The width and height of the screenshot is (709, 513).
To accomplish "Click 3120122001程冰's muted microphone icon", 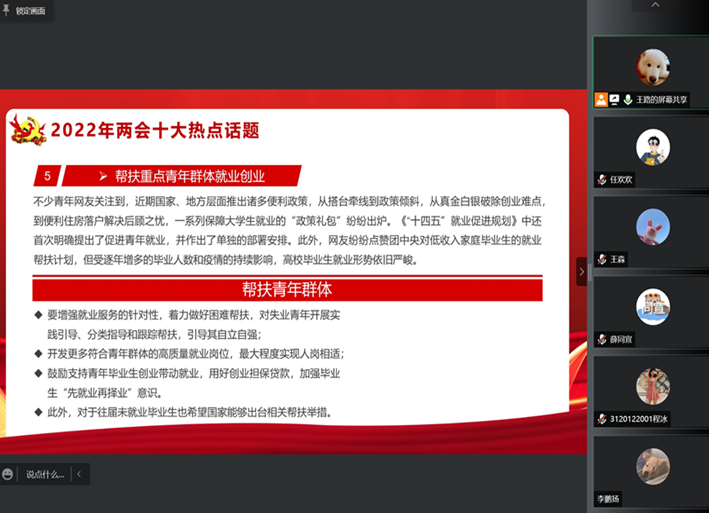I will pyautogui.click(x=601, y=419).
